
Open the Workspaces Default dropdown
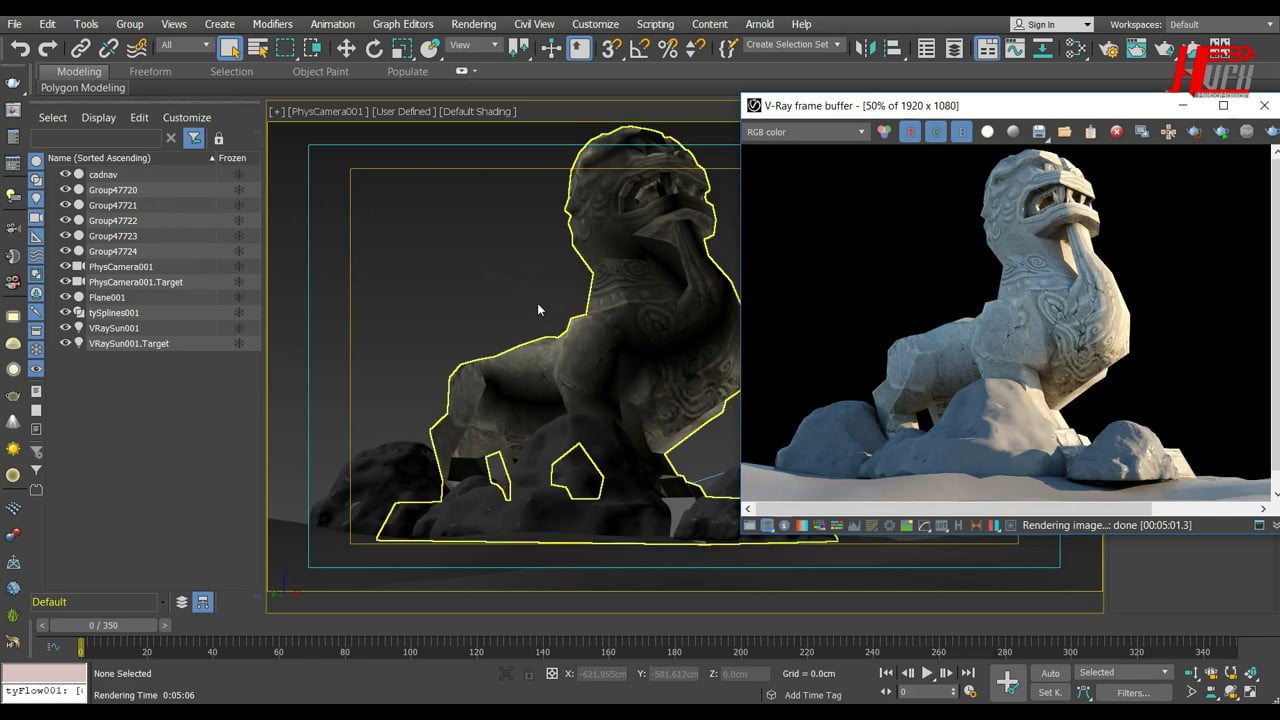tap(1221, 24)
